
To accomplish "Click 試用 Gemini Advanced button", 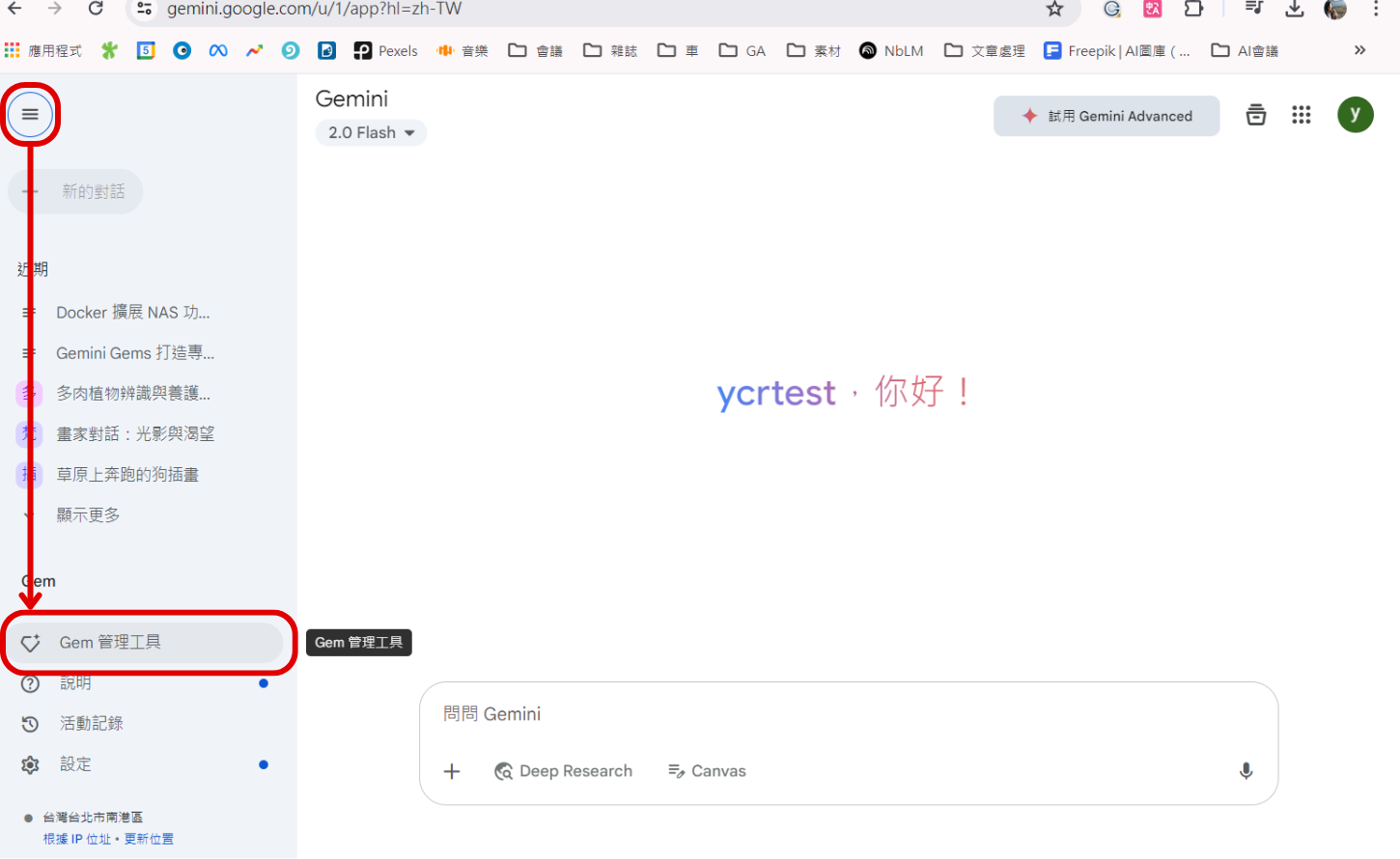I will 1106,116.
